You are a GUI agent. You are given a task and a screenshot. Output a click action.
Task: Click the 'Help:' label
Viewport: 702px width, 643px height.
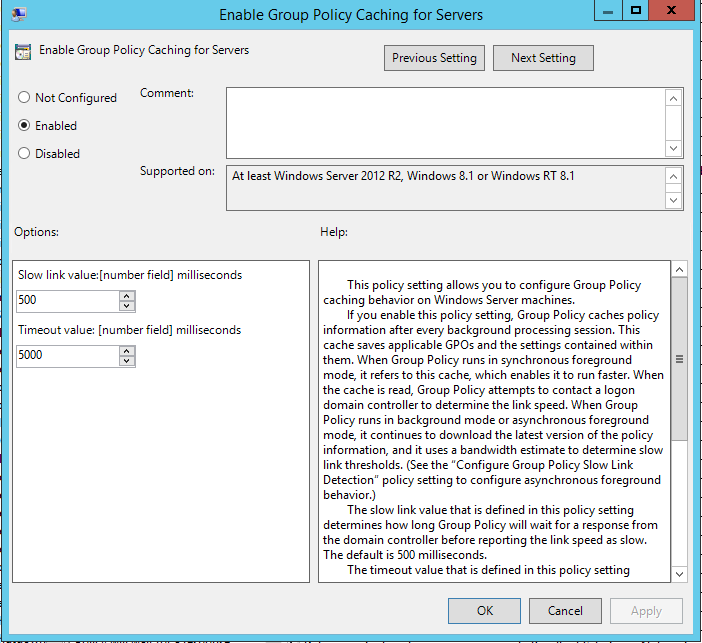point(334,232)
